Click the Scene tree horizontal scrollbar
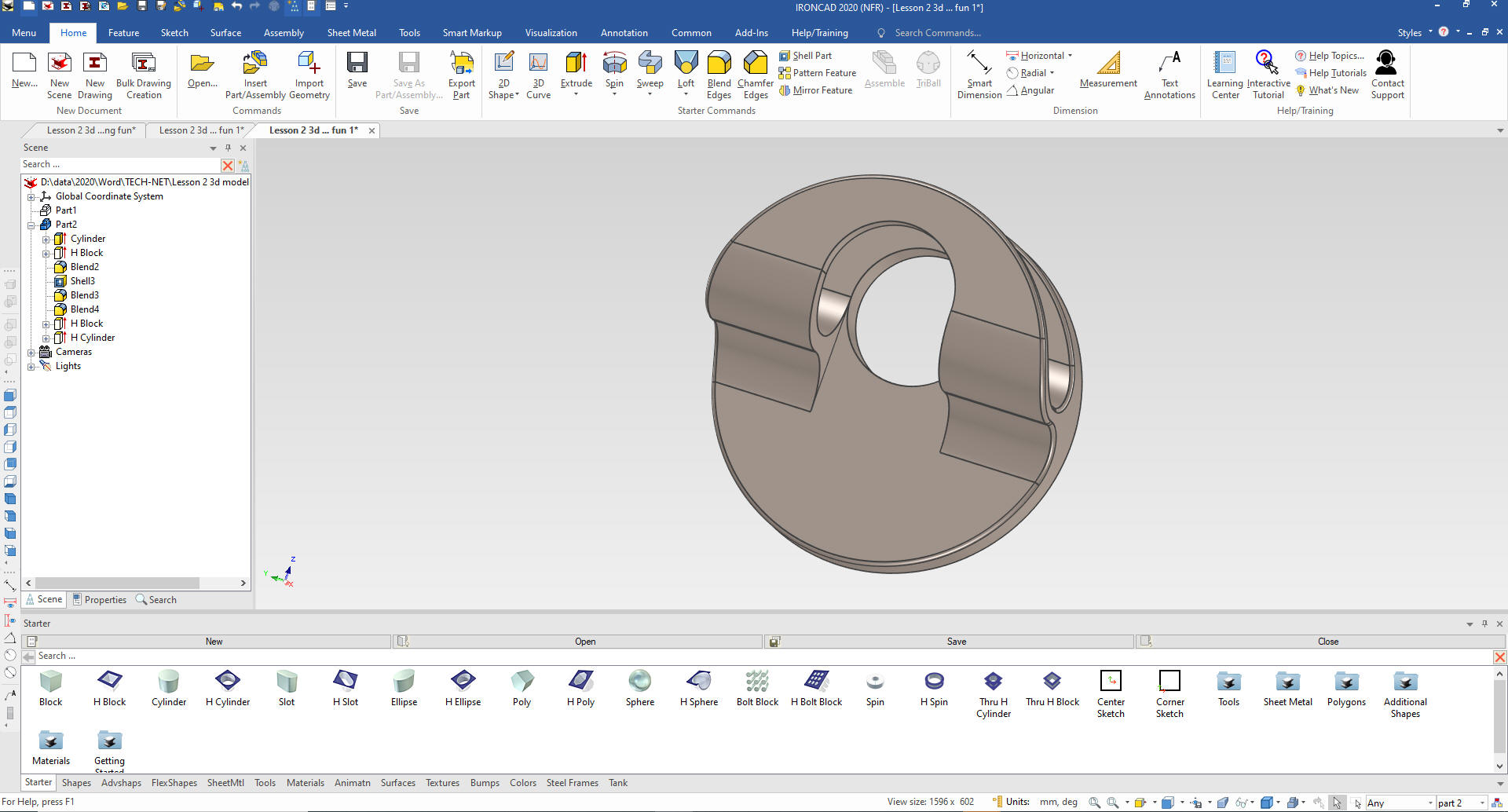Image resolution: width=1508 pixels, height=812 pixels. point(118,583)
